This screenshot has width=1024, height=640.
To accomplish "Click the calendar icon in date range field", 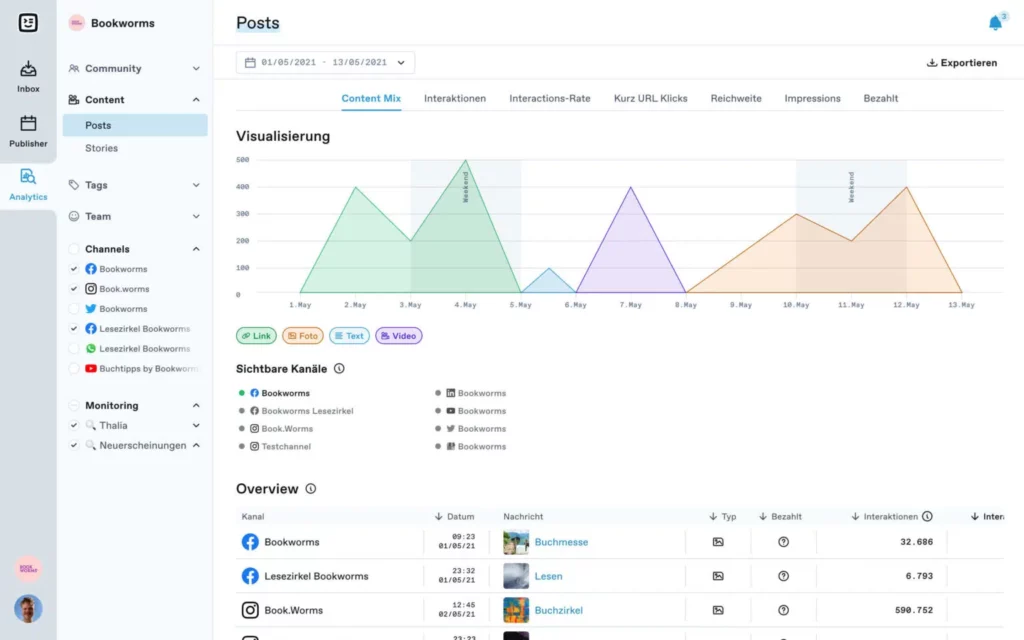I will pyautogui.click(x=249, y=63).
